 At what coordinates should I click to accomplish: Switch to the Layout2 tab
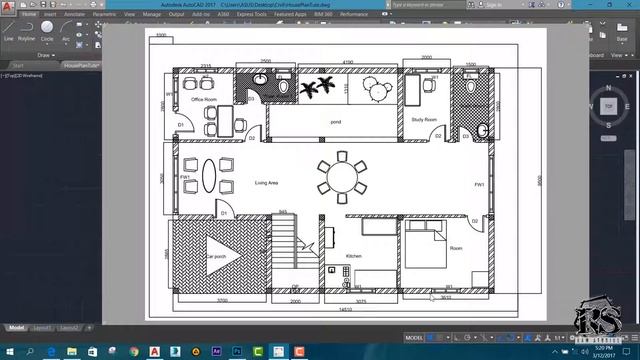(x=69, y=328)
